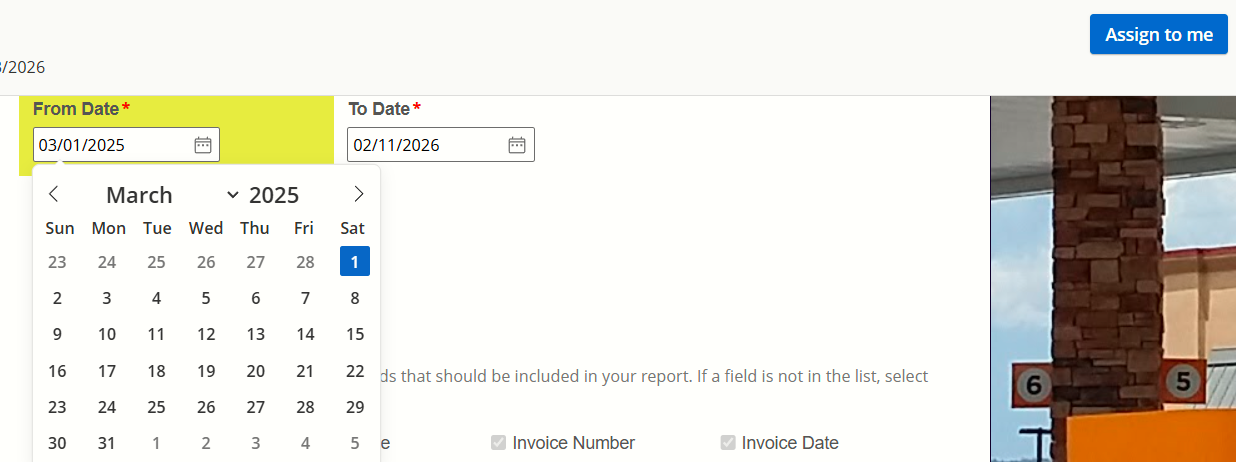
Task: Click the gas station photo thumbnail
Action: tap(1112, 280)
